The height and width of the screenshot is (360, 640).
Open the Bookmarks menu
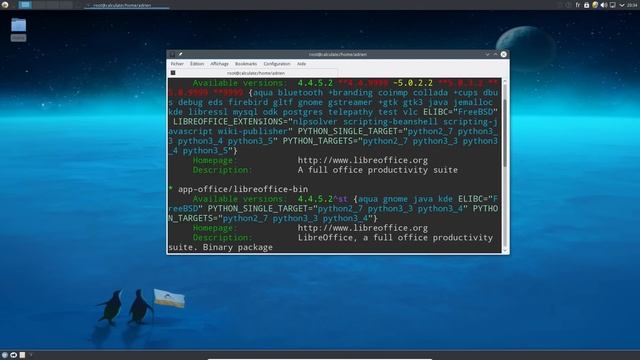(x=246, y=64)
